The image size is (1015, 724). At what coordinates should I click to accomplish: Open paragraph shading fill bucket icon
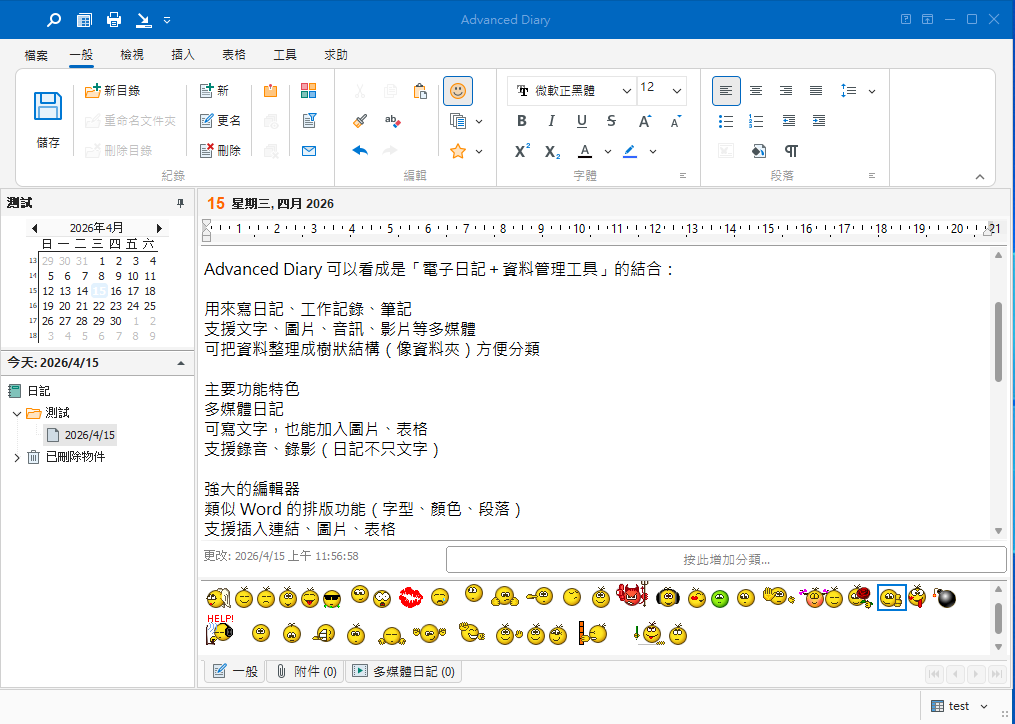759,151
